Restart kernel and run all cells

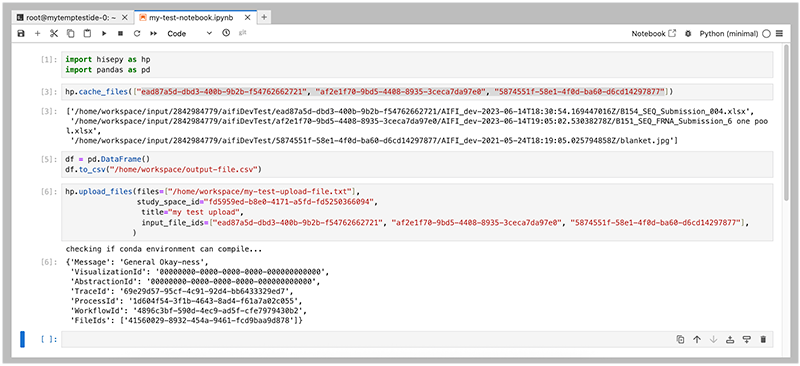click(x=153, y=34)
